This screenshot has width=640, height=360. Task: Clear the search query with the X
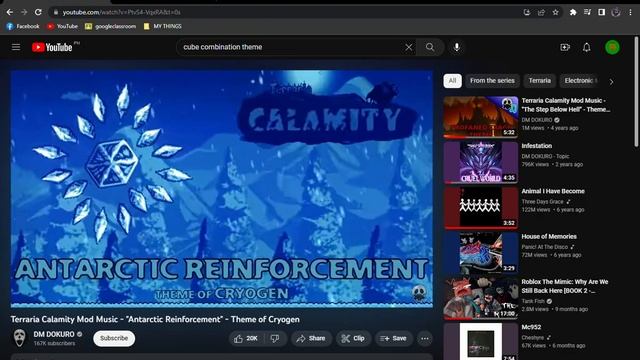pos(409,47)
